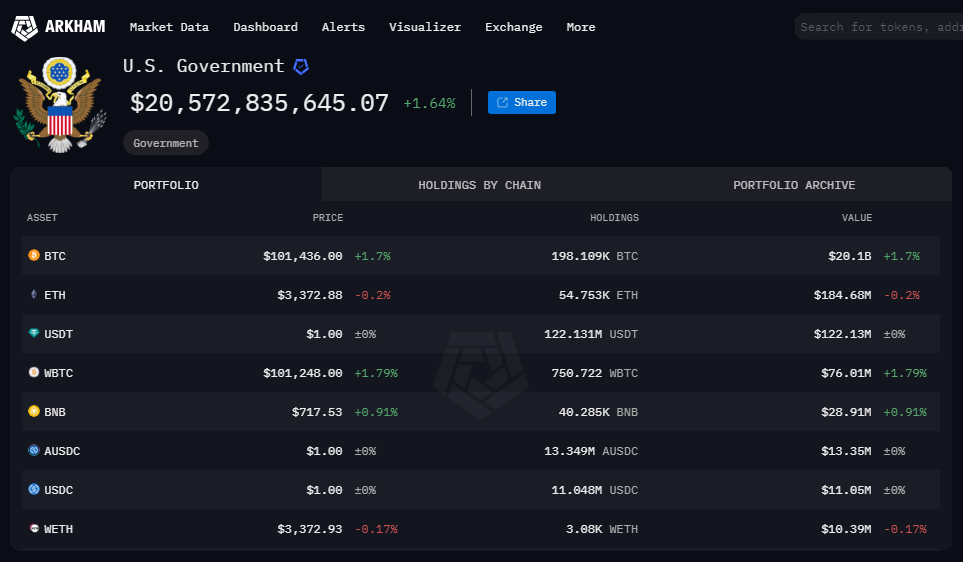Viewport: 963px width, 562px height.
Task: Focus the token search field
Action: pos(878,27)
